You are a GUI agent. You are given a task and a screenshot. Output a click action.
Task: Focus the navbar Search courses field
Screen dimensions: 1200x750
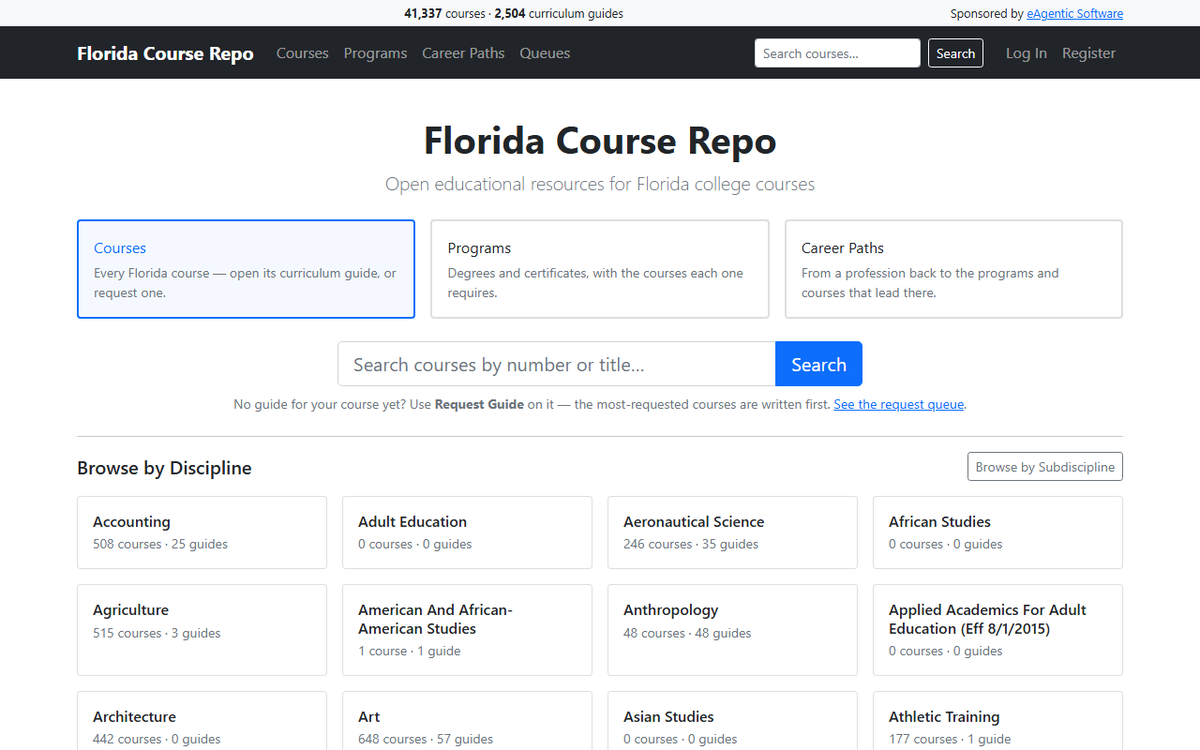click(837, 53)
